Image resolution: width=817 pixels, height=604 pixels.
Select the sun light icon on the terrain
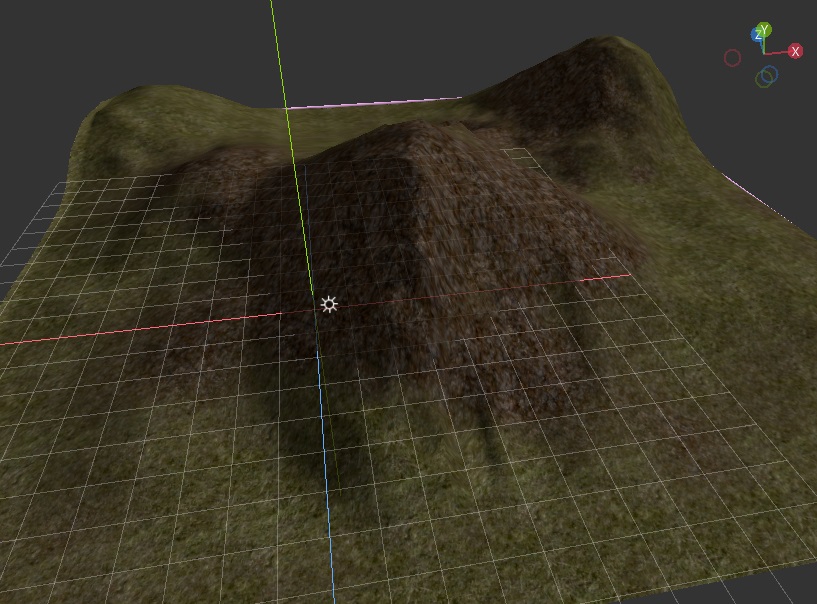pos(329,304)
